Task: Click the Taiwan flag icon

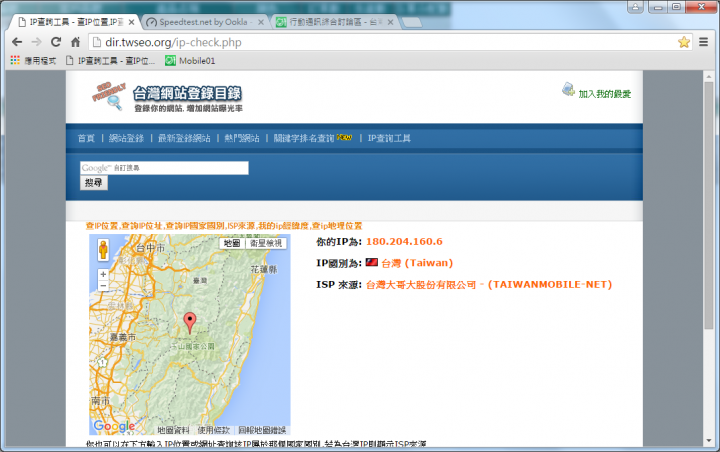Action: [x=372, y=262]
